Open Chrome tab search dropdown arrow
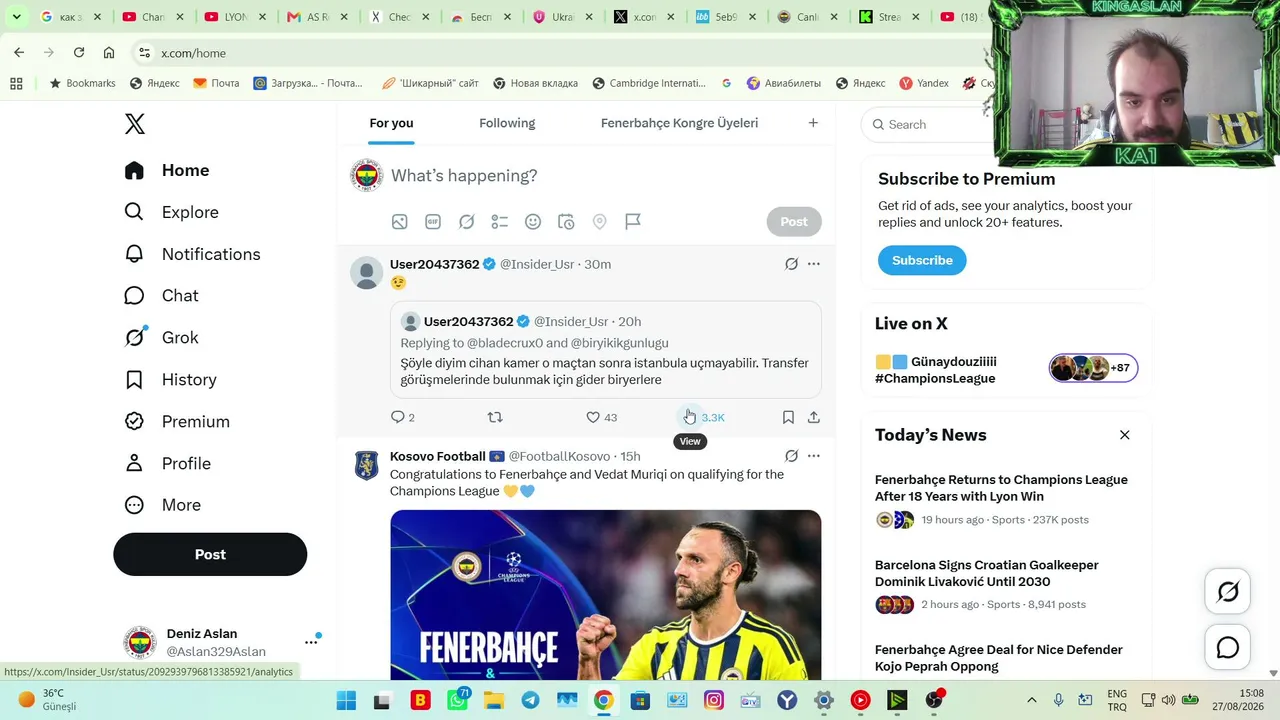The height and width of the screenshot is (720, 1280). 16,17
